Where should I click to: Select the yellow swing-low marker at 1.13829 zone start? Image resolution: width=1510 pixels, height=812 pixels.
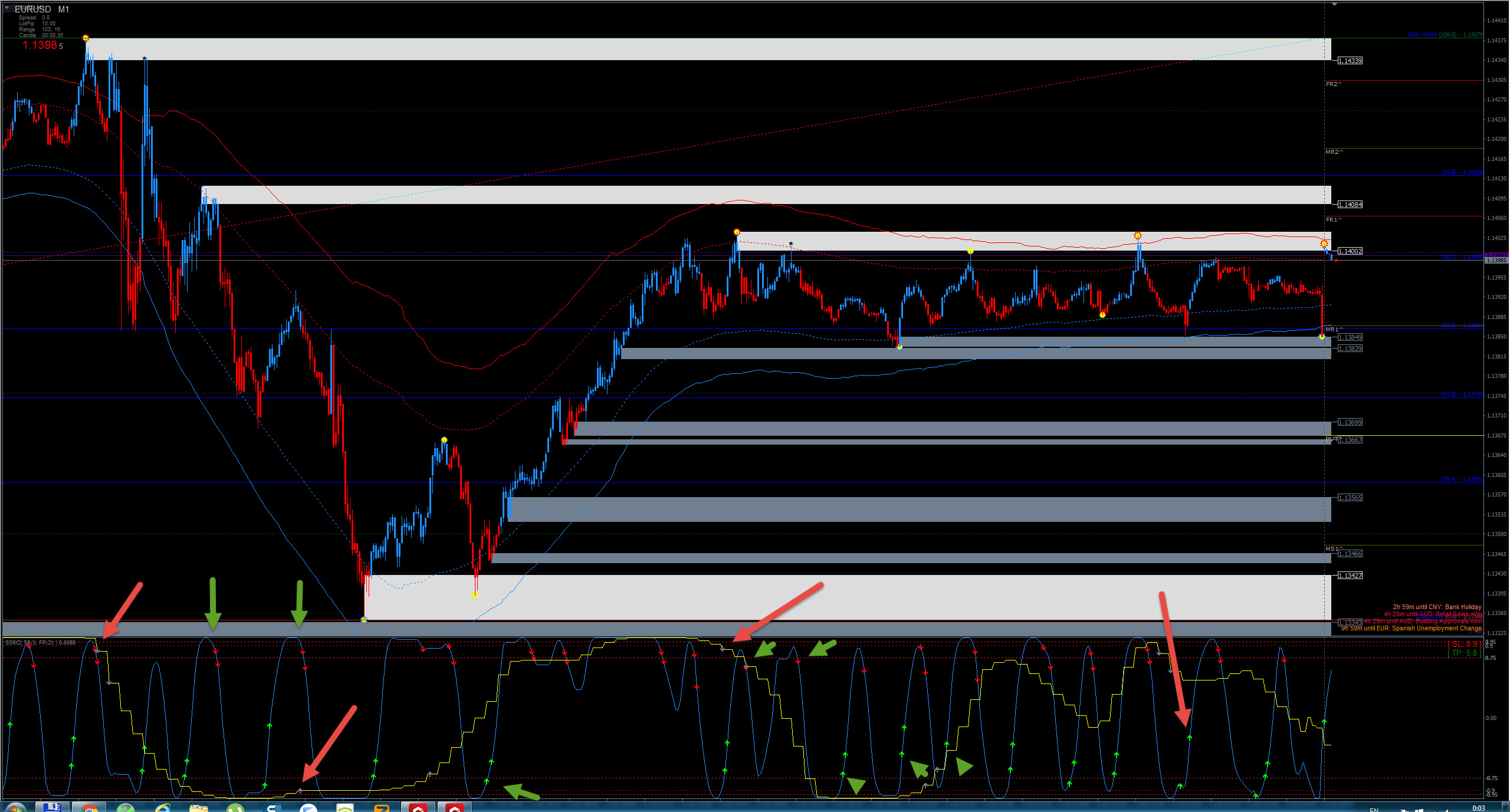click(900, 347)
